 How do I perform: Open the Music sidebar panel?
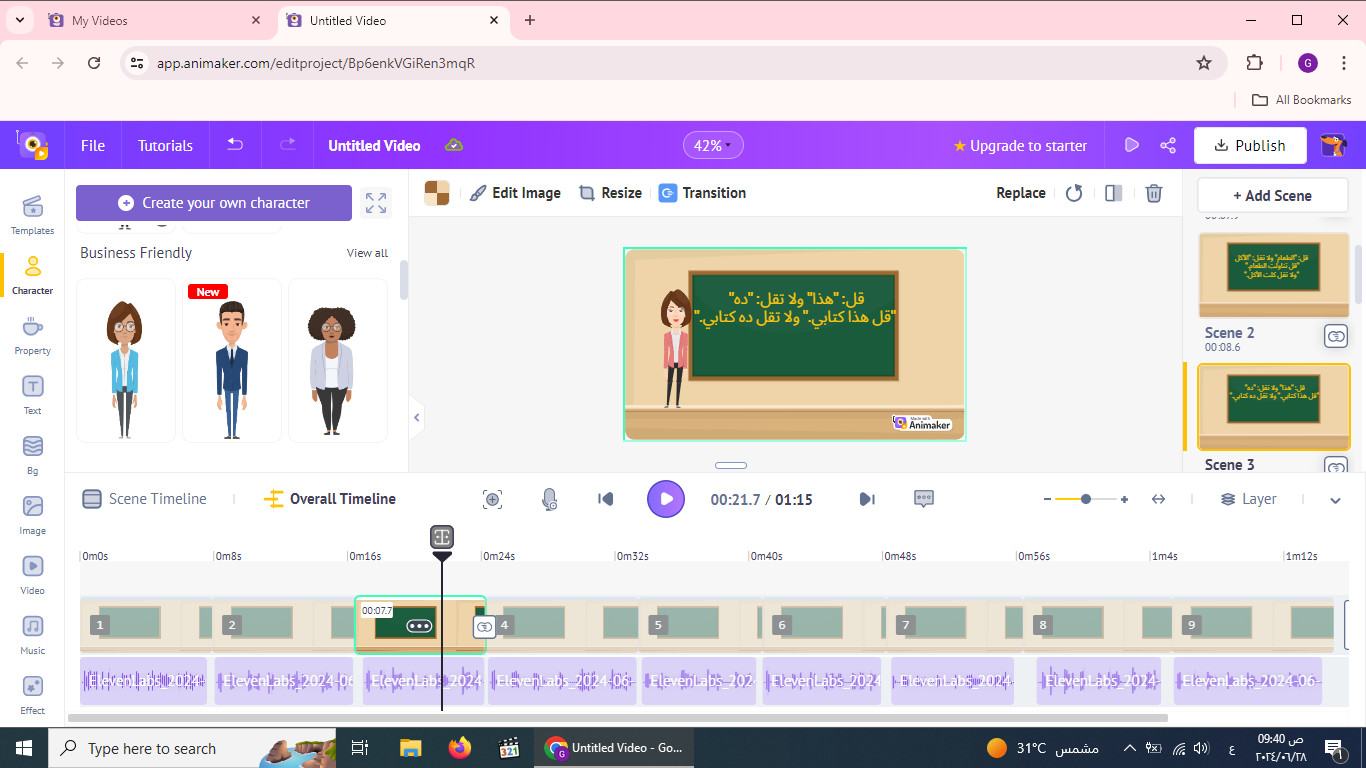32,635
